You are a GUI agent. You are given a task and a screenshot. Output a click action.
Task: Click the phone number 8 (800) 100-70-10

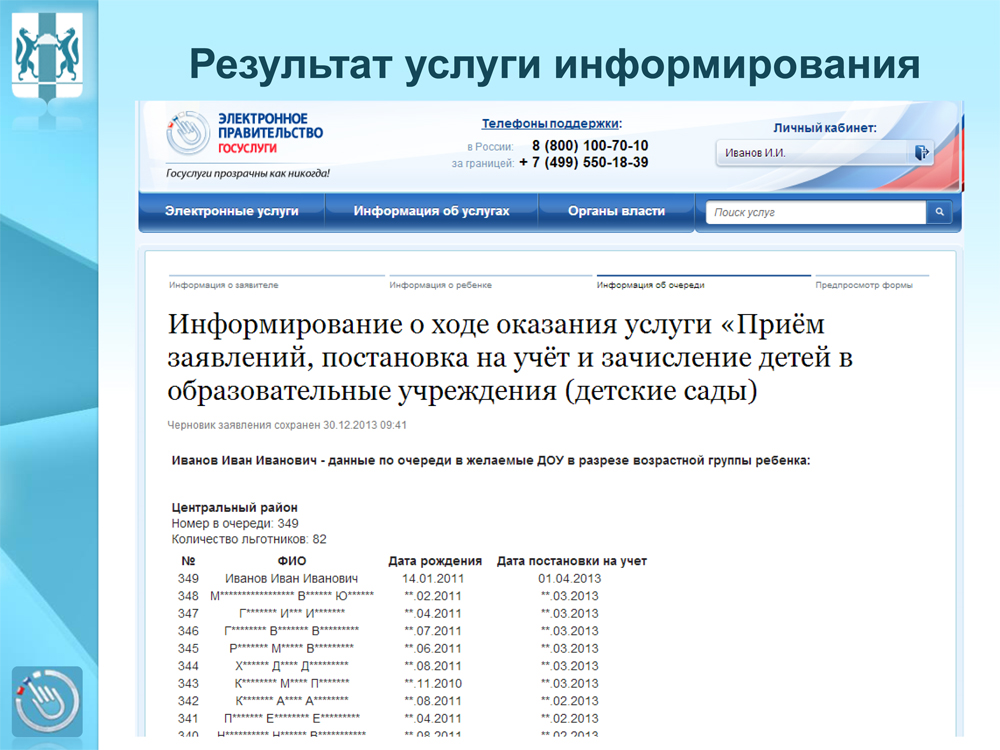590,145
